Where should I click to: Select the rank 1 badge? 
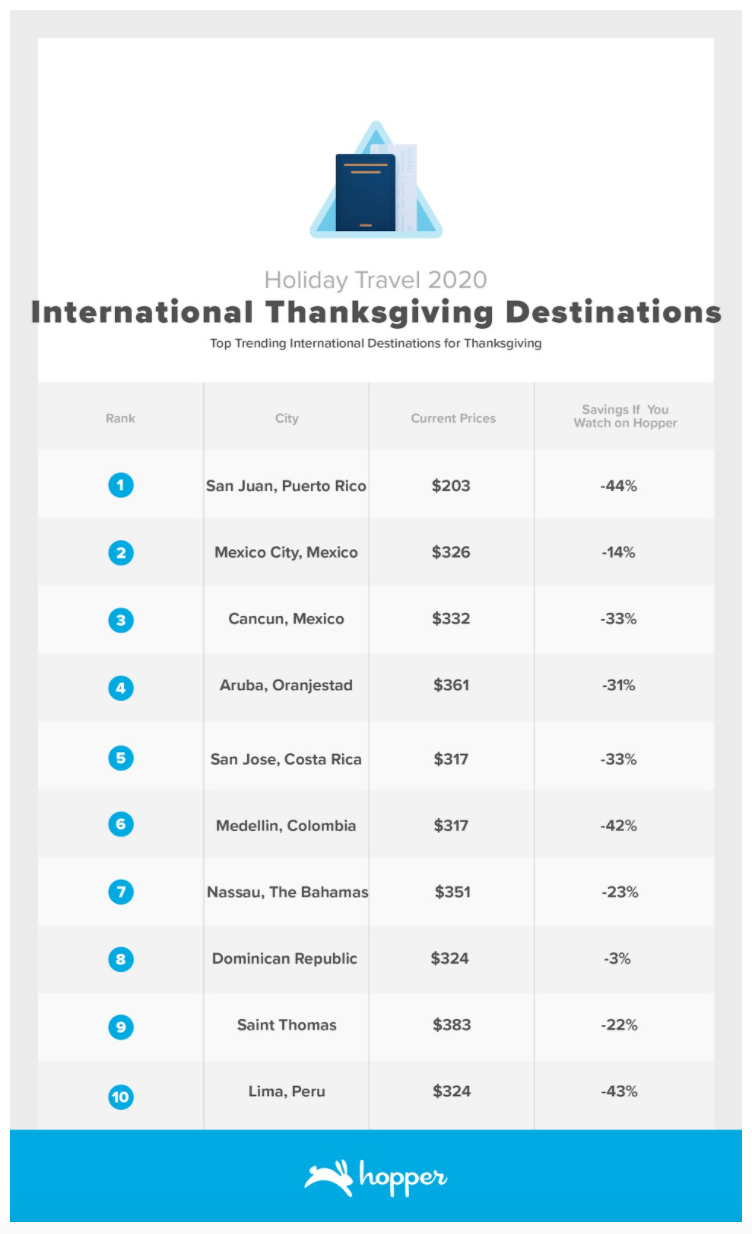pyautogui.click(x=121, y=485)
